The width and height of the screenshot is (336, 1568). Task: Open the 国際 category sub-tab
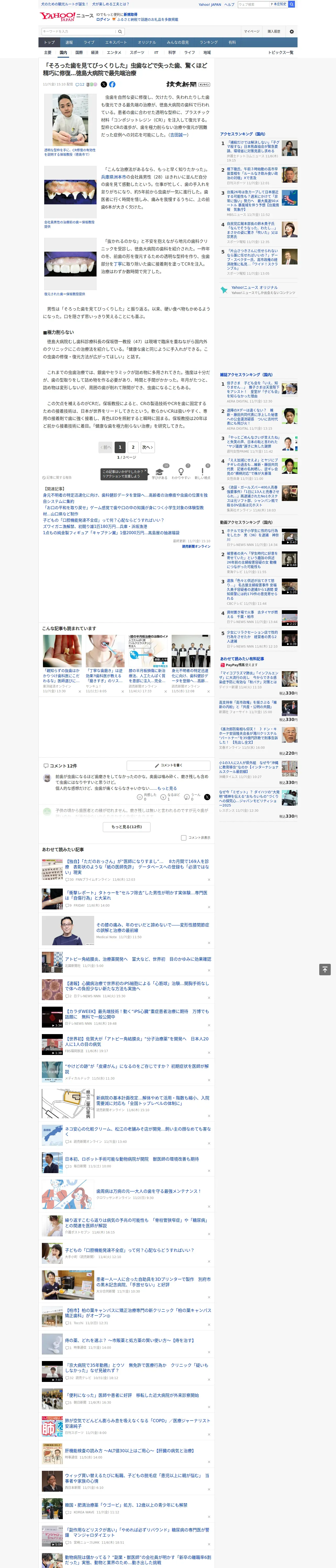(x=79, y=52)
